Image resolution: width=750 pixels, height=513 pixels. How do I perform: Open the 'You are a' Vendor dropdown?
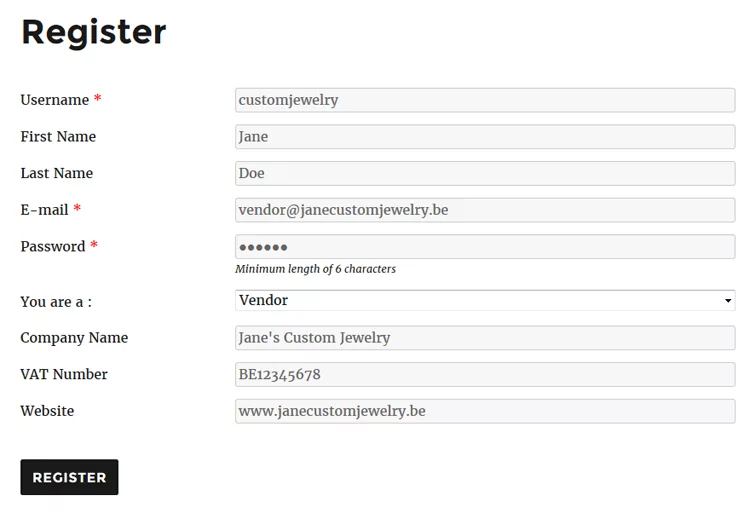click(x=485, y=300)
